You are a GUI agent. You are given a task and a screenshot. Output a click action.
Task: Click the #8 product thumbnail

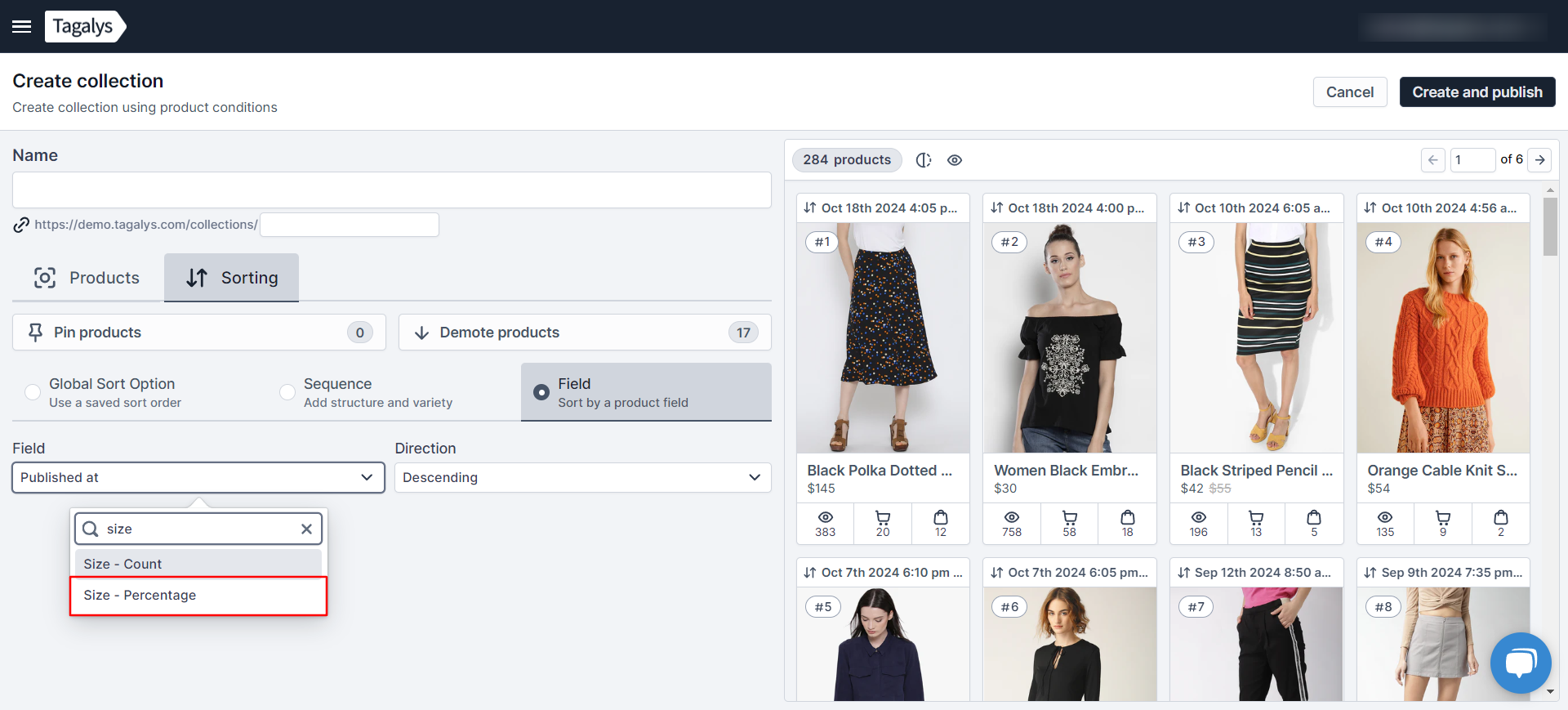[x=1443, y=645]
